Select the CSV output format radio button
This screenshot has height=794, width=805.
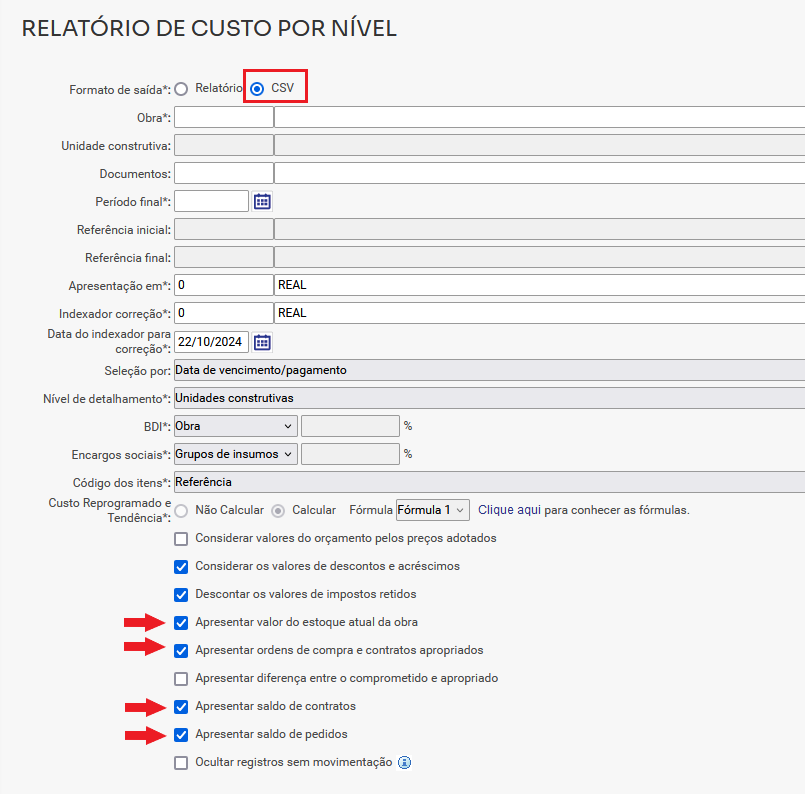click(257, 89)
